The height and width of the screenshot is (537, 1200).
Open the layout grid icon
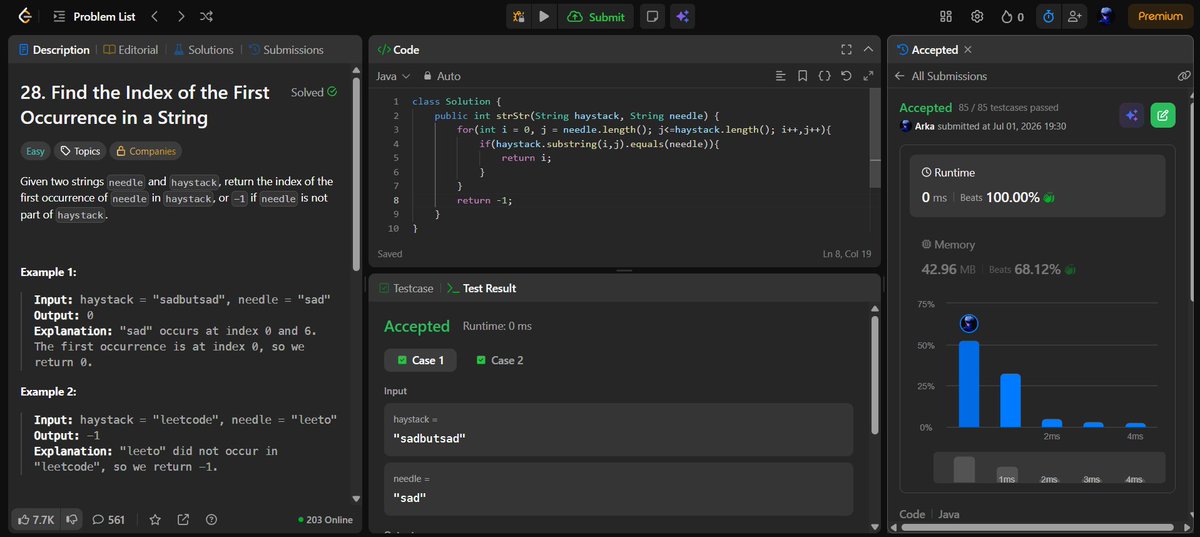pyautogui.click(x=946, y=16)
